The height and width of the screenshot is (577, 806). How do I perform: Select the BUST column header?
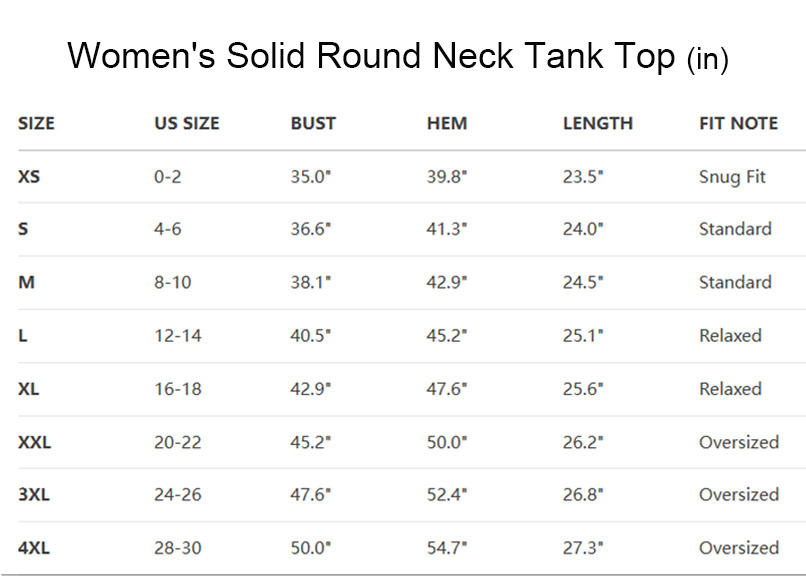tap(313, 124)
